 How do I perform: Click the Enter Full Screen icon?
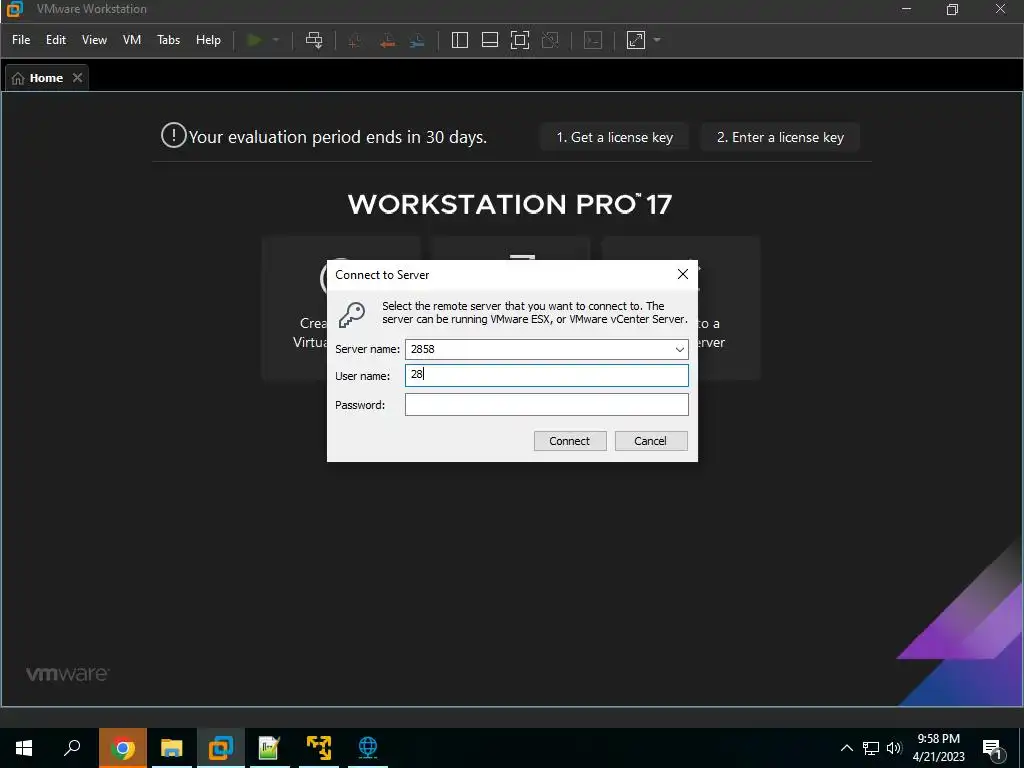pyautogui.click(x=520, y=40)
